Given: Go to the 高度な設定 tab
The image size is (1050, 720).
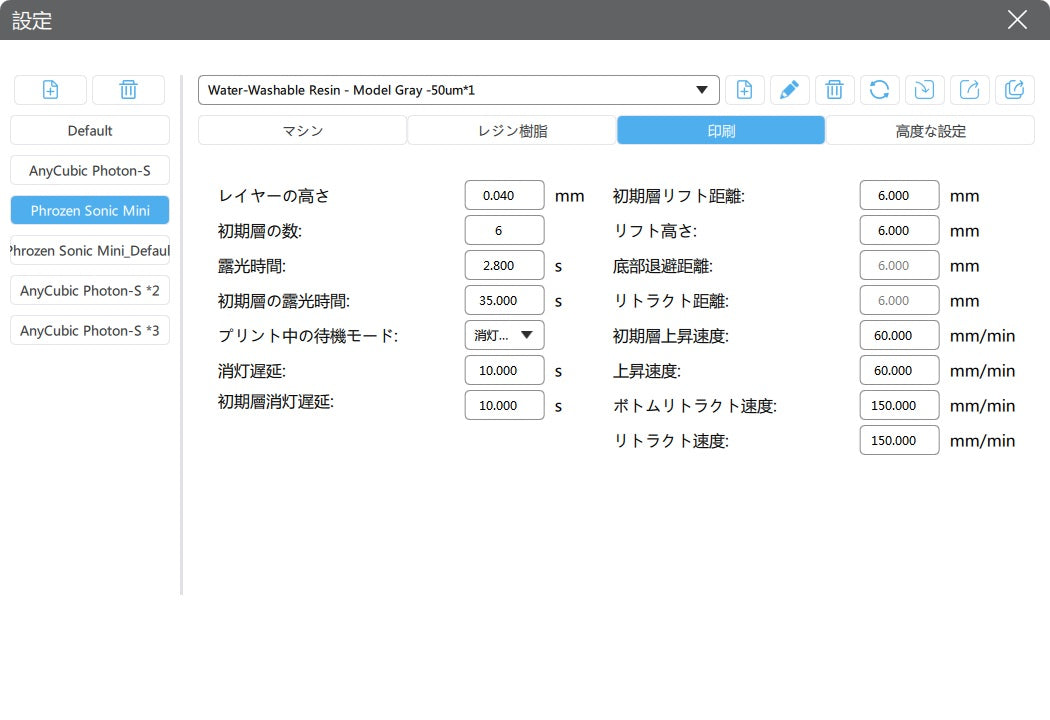Looking at the screenshot, I should (x=929, y=130).
